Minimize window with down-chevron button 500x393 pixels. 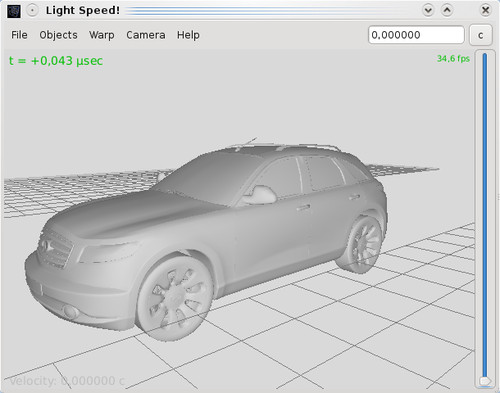[428, 10]
